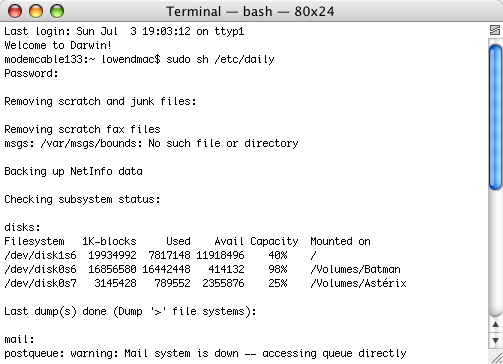The width and height of the screenshot is (503, 364).
Task: Click the 'Last dump(s) done' line
Action: [x=130, y=311]
